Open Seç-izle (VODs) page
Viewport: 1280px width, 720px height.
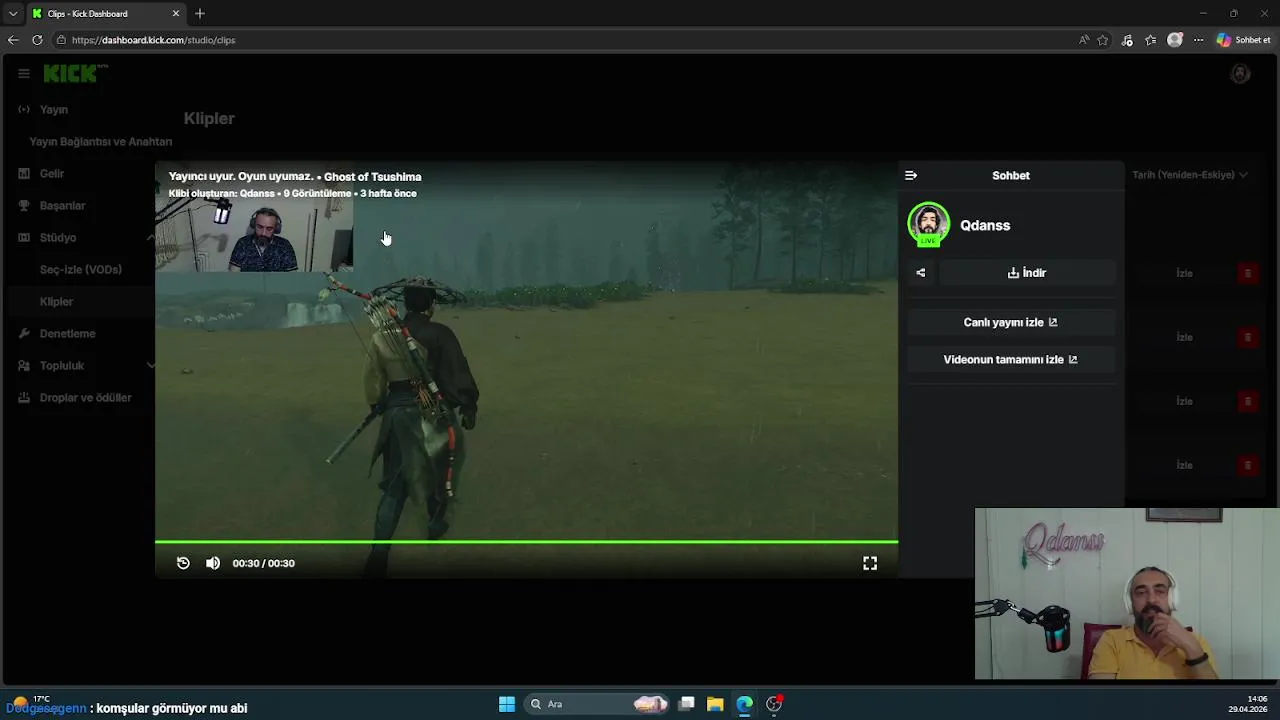81,269
